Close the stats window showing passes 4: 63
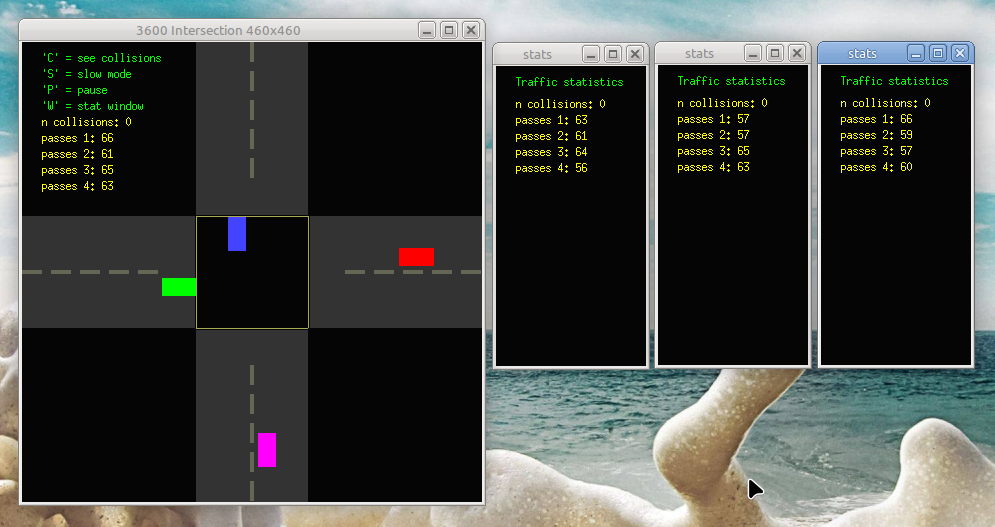995x527 pixels. tap(797, 53)
